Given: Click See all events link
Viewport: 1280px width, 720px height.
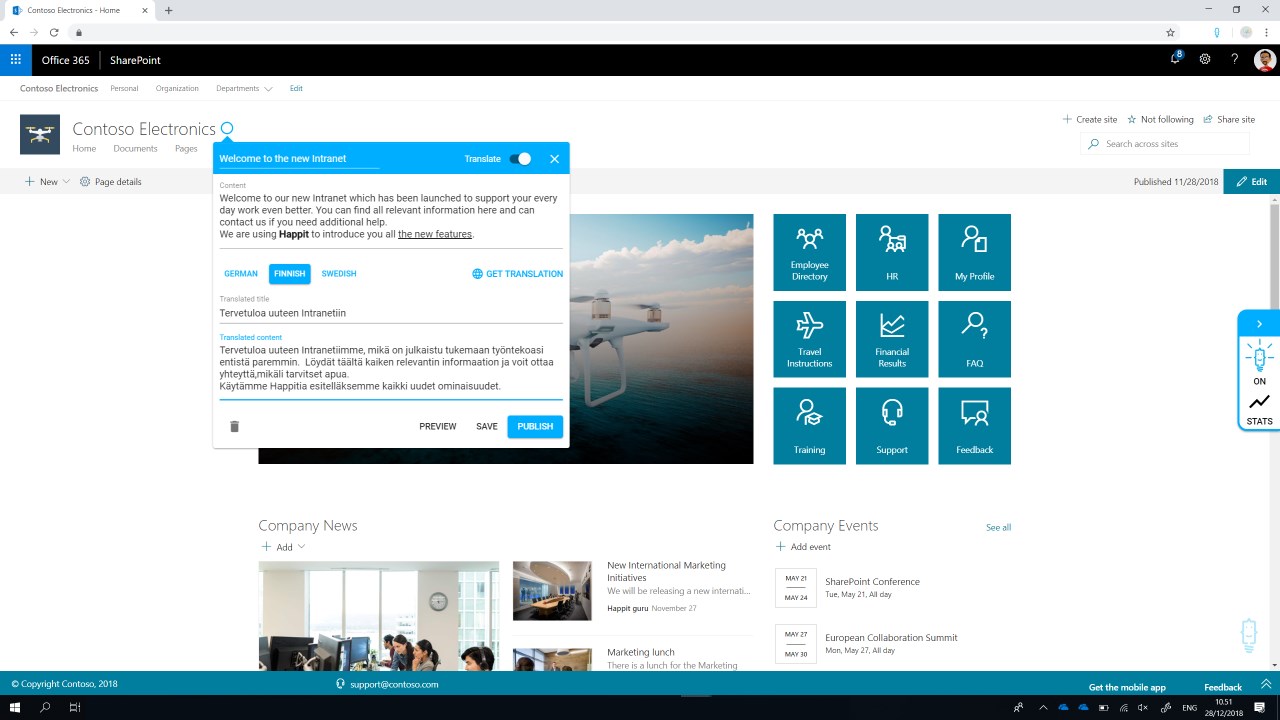Looking at the screenshot, I should [x=998, y=527].
